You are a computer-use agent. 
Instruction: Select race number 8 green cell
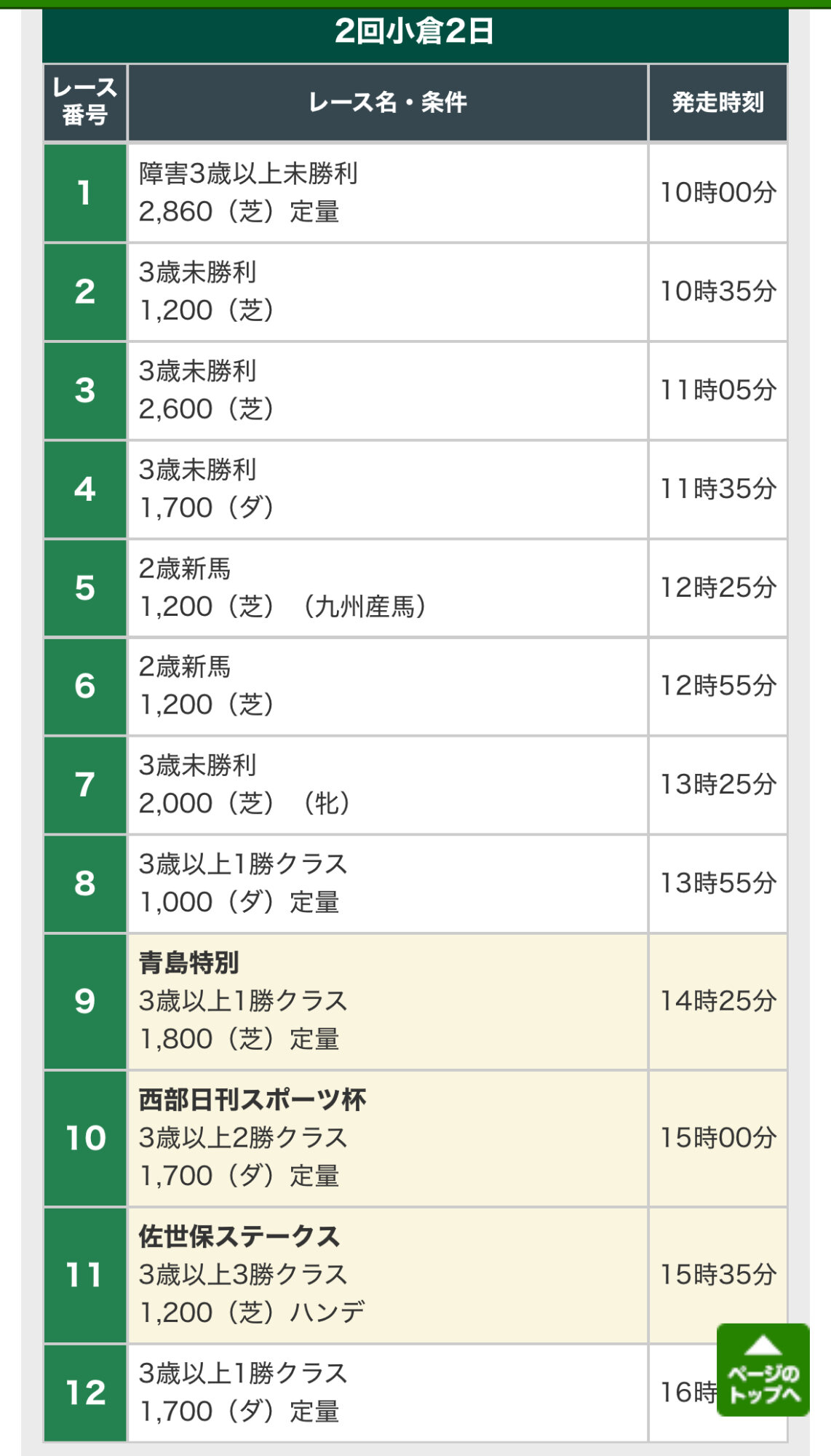tap(85, 884)
